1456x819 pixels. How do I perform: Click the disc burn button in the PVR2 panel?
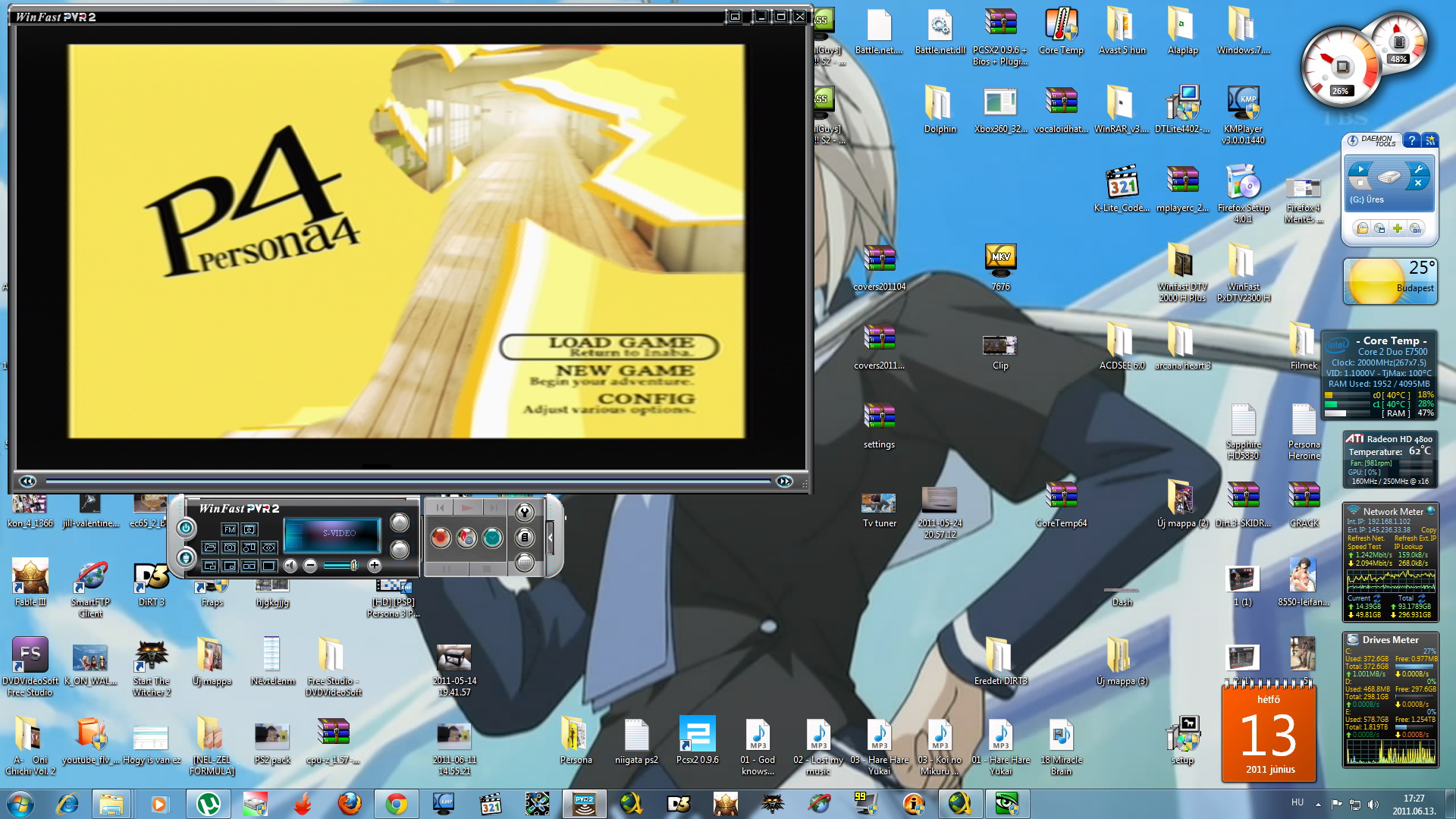click(466, 538)
